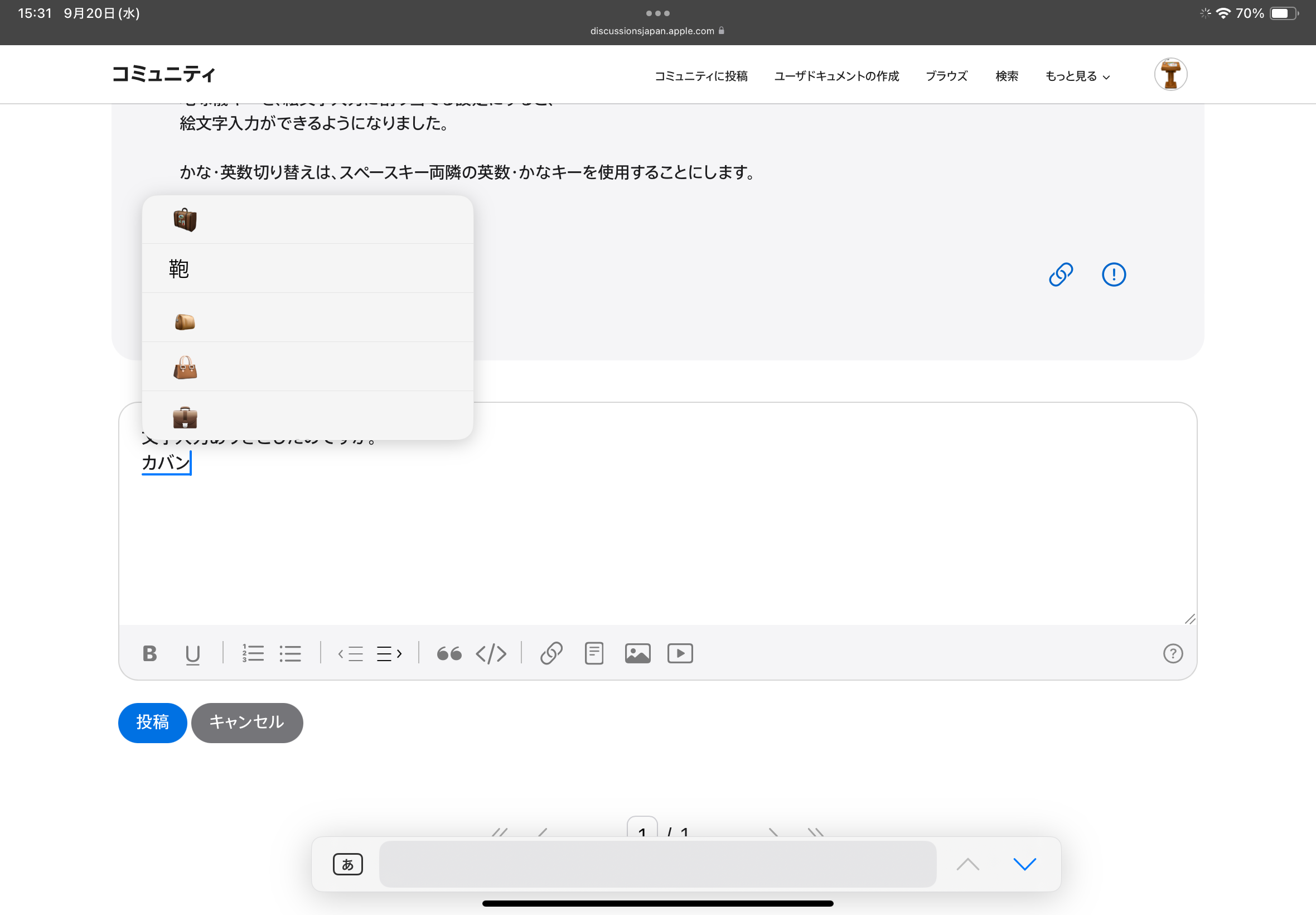Toggle bold formatting in editor toolbar
This screenshot has height=915, width=1316.
[149, 653]
